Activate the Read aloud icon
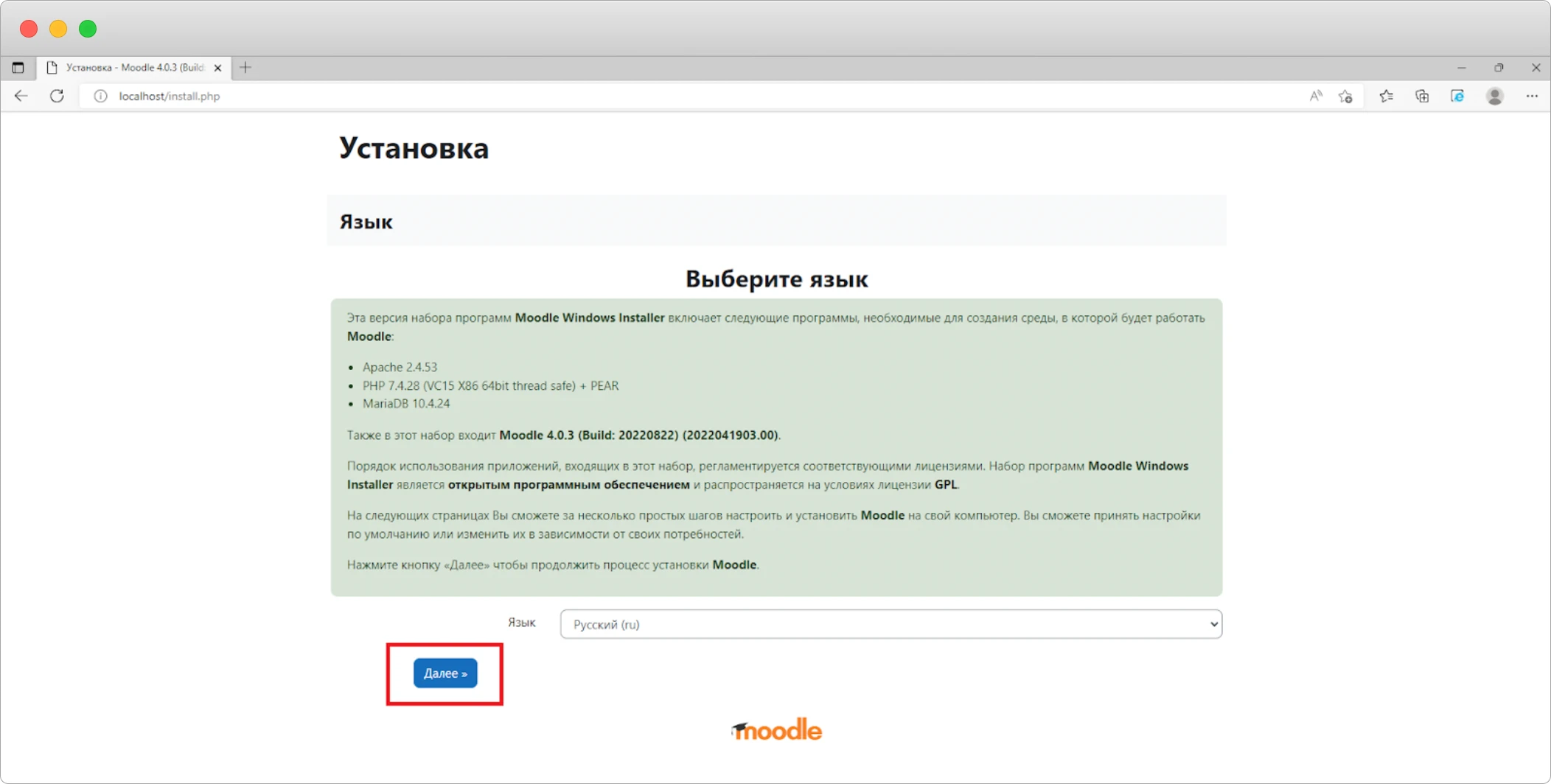This screenshot has width=1551, height=784. point(1317,96)
